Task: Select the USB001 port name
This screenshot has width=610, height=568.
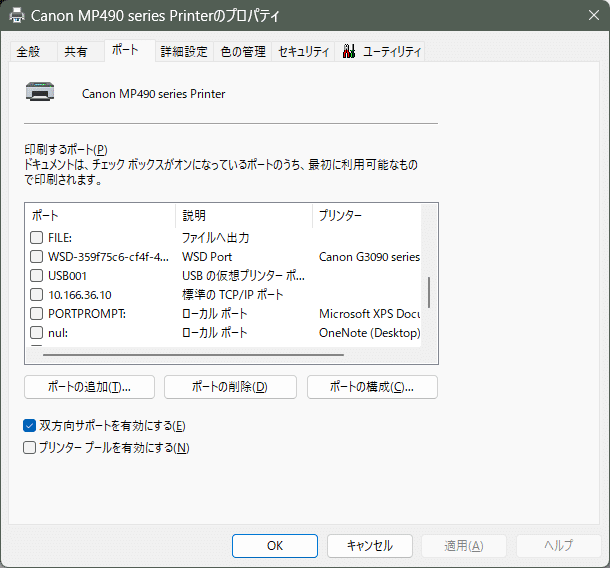Action: point(67,276)
